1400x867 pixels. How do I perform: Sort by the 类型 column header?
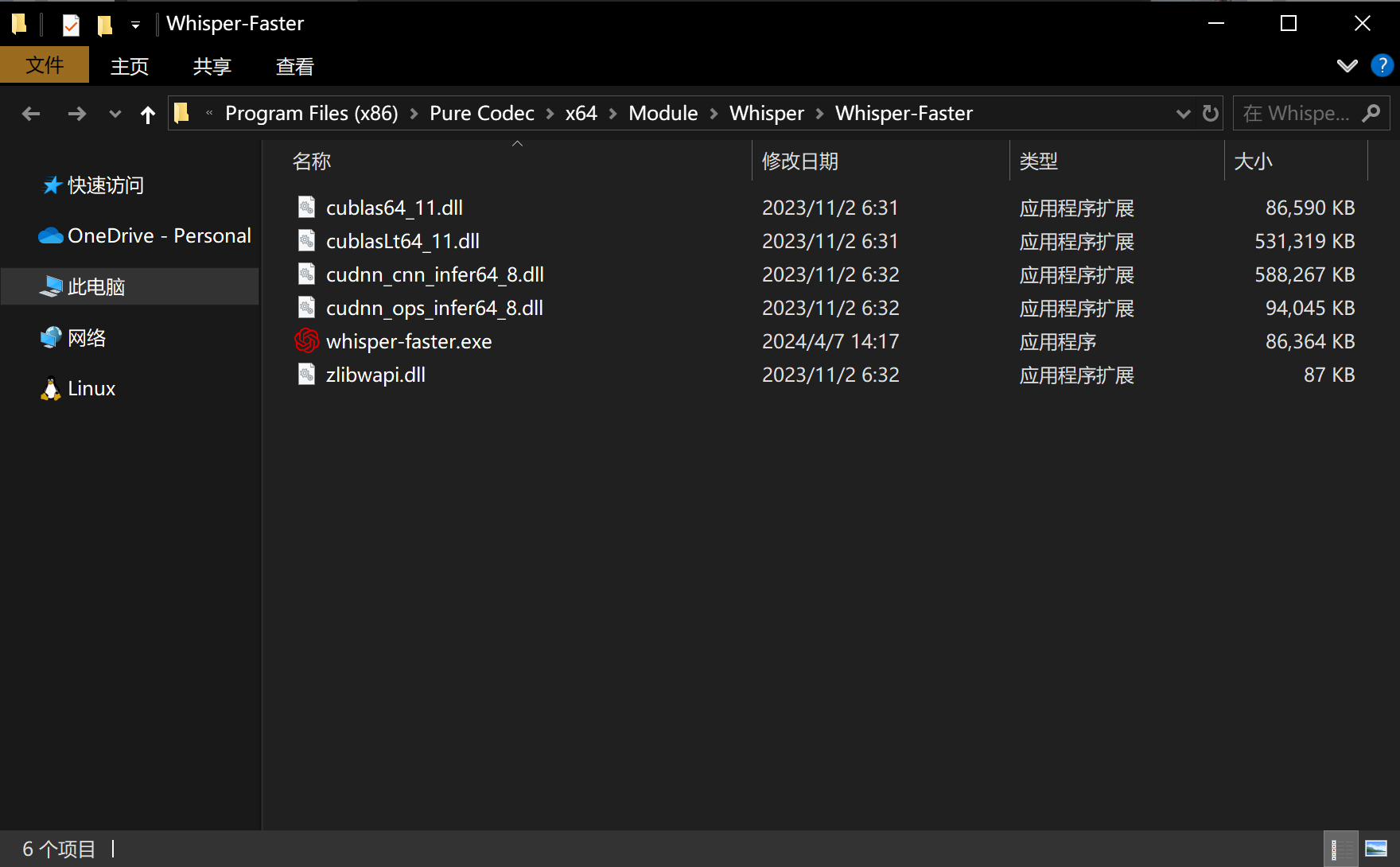1039,161
